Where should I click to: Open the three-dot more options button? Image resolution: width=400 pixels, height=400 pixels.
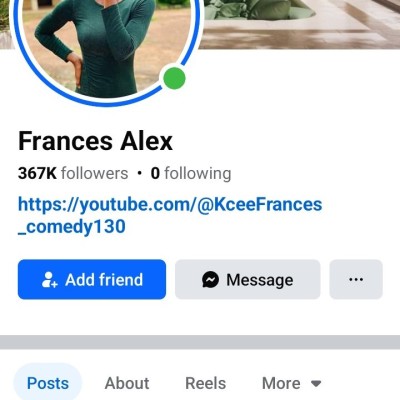tap(356, 279)
